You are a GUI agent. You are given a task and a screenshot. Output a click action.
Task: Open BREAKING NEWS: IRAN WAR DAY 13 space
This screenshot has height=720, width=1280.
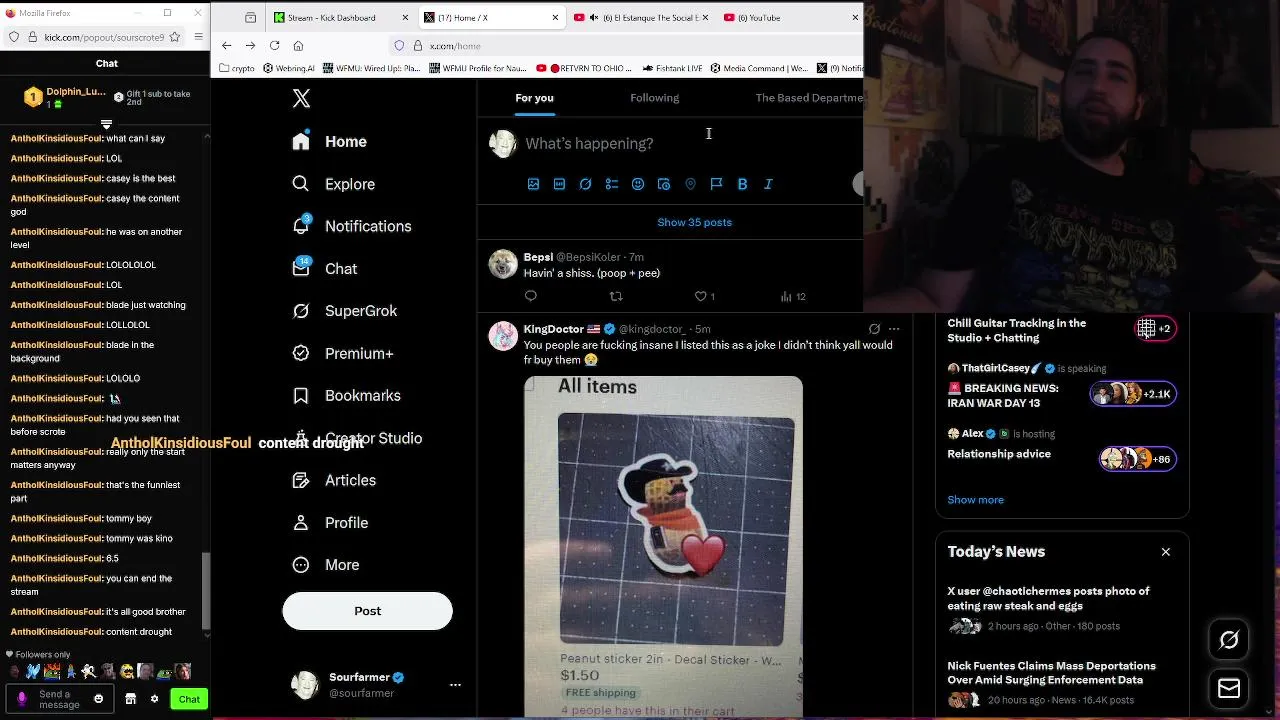1062,386
